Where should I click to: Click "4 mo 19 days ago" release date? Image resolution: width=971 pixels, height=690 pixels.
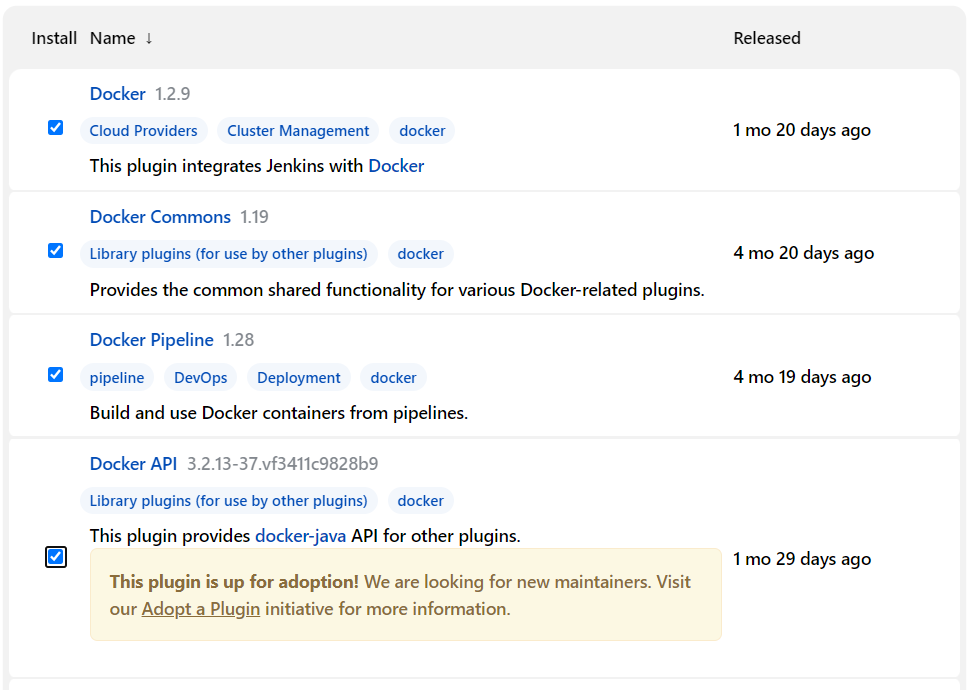click(803, 377)
